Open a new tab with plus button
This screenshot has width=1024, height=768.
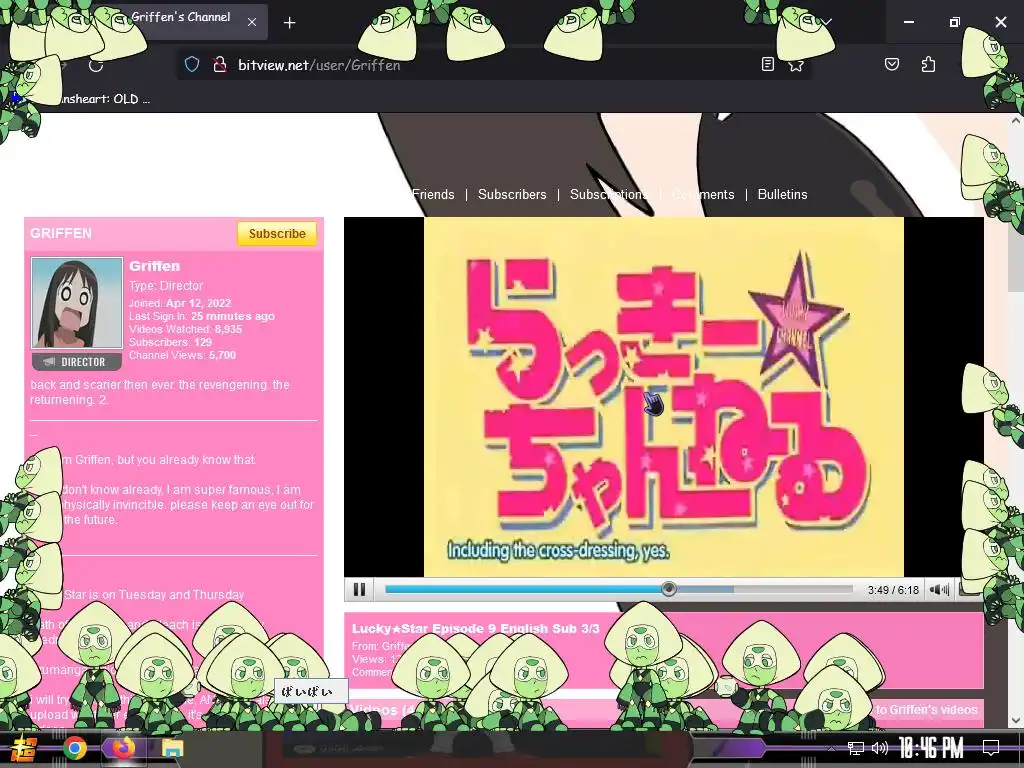pos(289,23)
